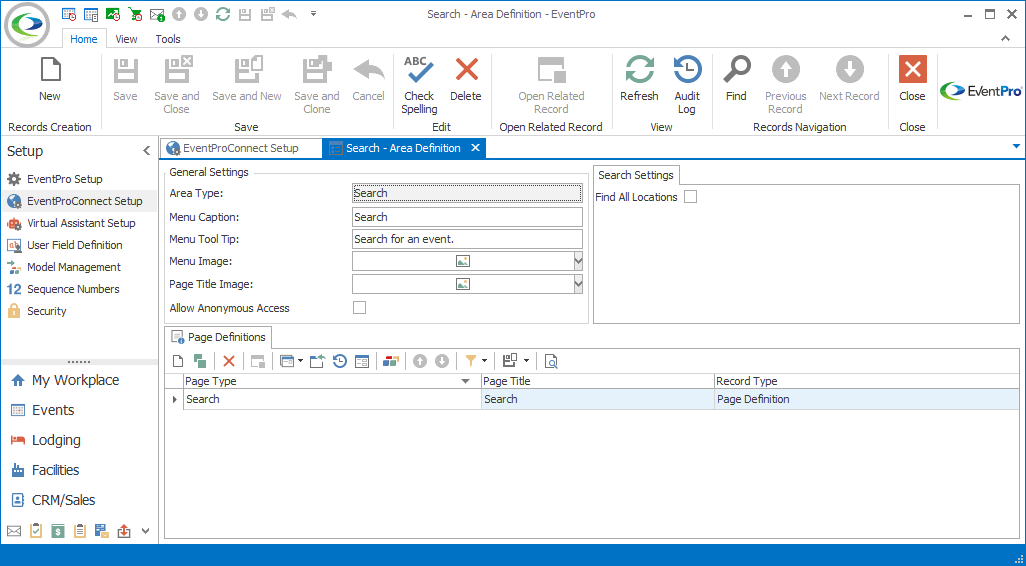
Task: Click shopping cart icon in quick access toolbar
Action: pyautogui.click(x=135, y=14)
